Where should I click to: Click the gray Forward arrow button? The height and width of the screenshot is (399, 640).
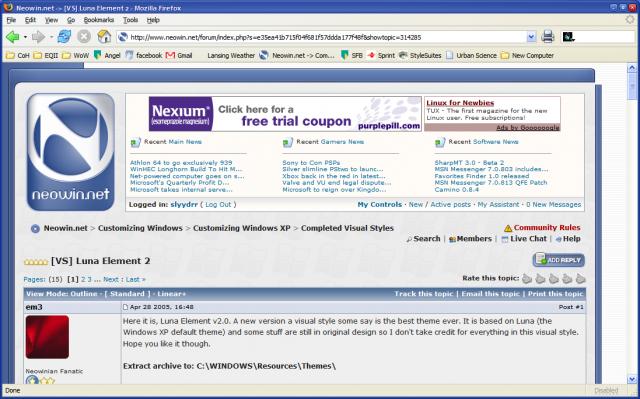click(38, 37)
